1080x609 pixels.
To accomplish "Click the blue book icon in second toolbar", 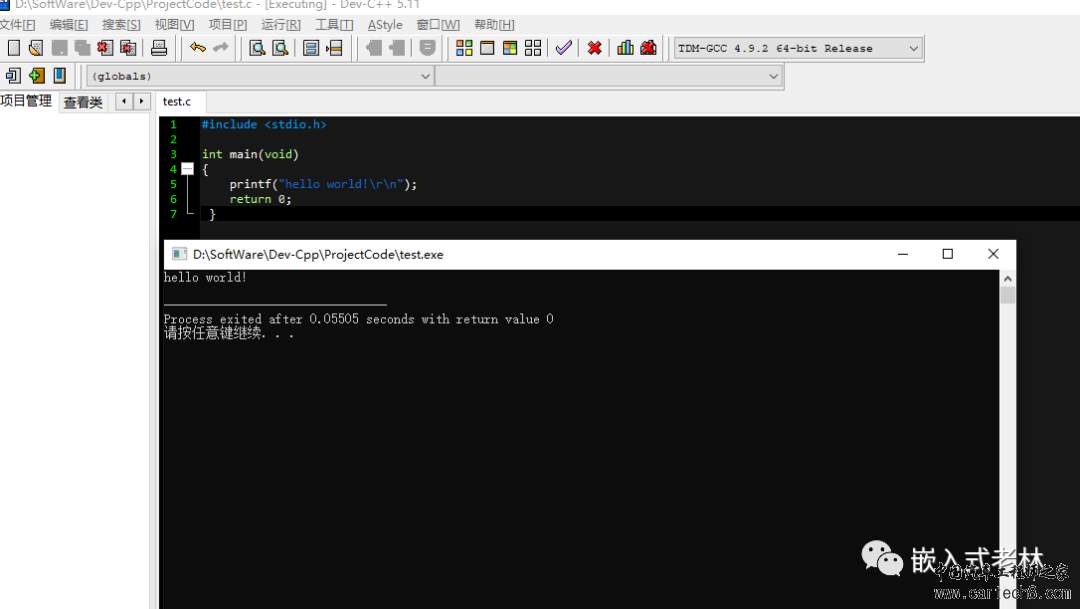I will tap(60, 75).
